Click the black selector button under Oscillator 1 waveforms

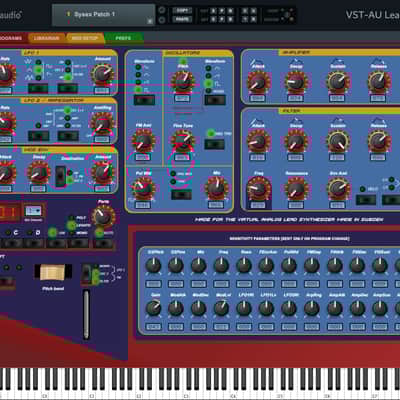coord(144,100)
